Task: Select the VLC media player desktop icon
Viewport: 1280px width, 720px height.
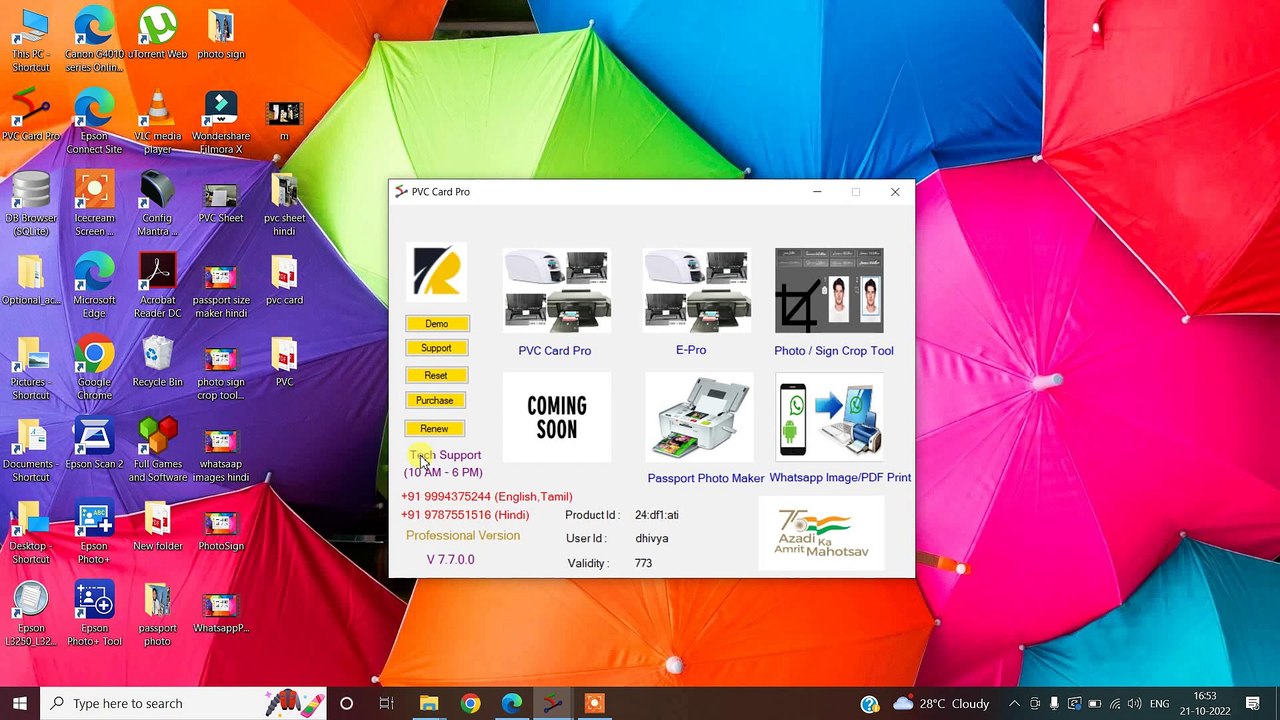Action: [158, 123]
